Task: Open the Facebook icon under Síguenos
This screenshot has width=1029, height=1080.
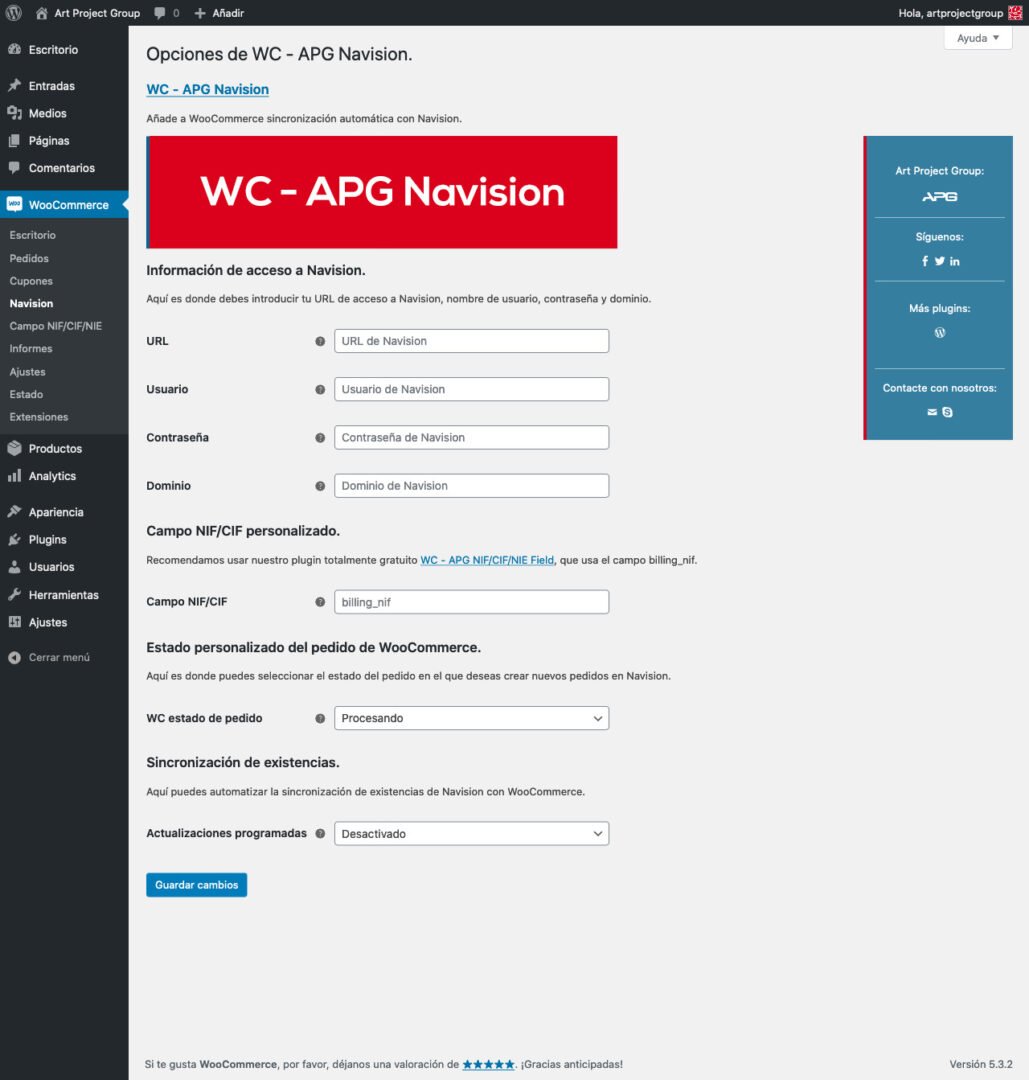Action: coord(925,261)
